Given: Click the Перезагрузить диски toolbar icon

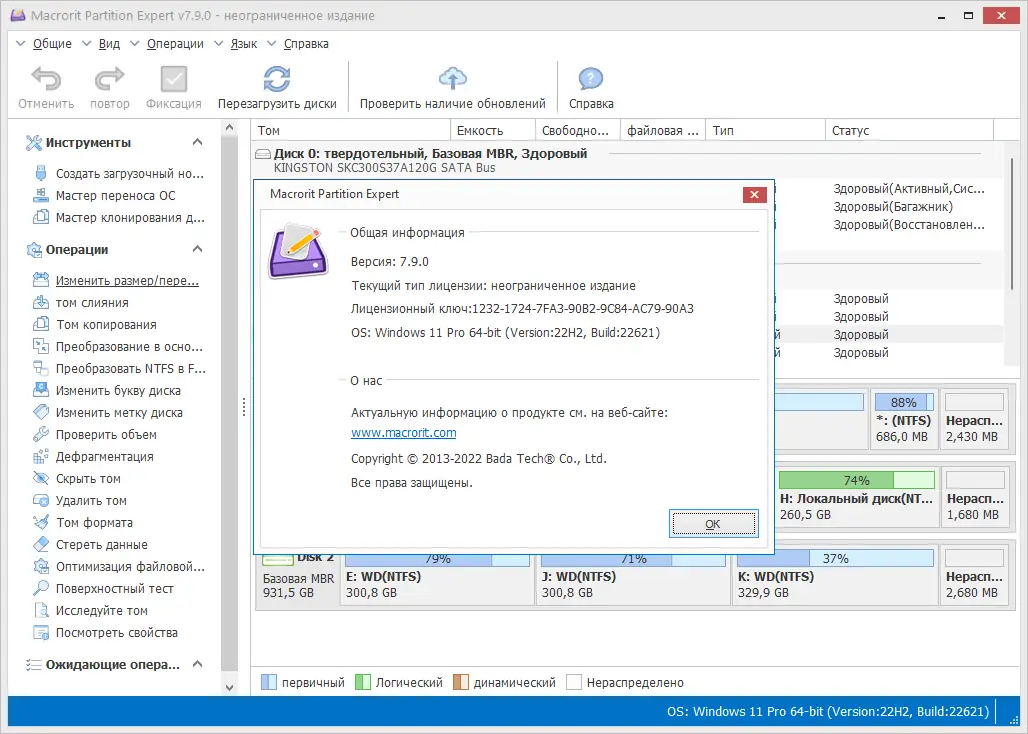Looking at the screenshot, I should (x=277, y=86).
